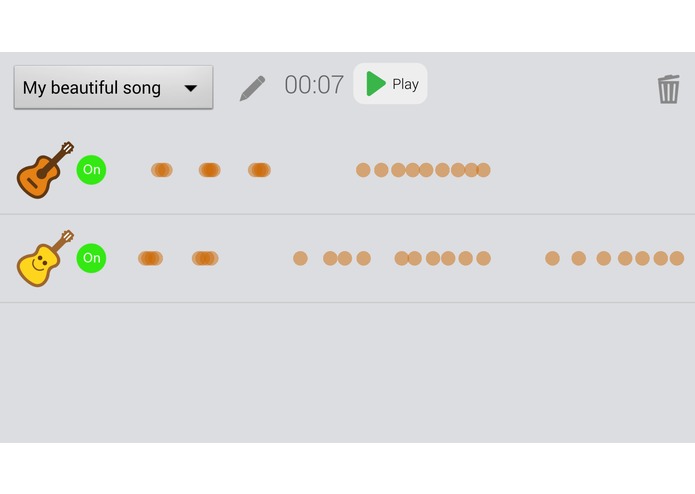Screen dimensions: 695x494
Task: Click the trash can delete icon
Action: 668,88
